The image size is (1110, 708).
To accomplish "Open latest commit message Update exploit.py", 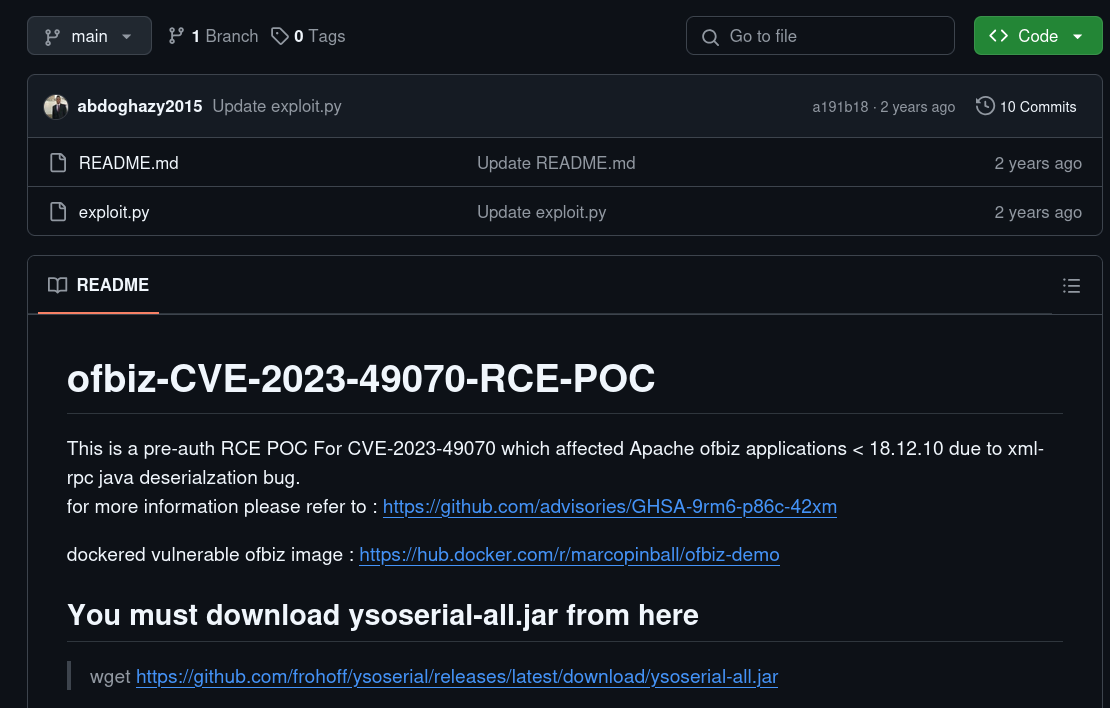I will pos(277,106).
